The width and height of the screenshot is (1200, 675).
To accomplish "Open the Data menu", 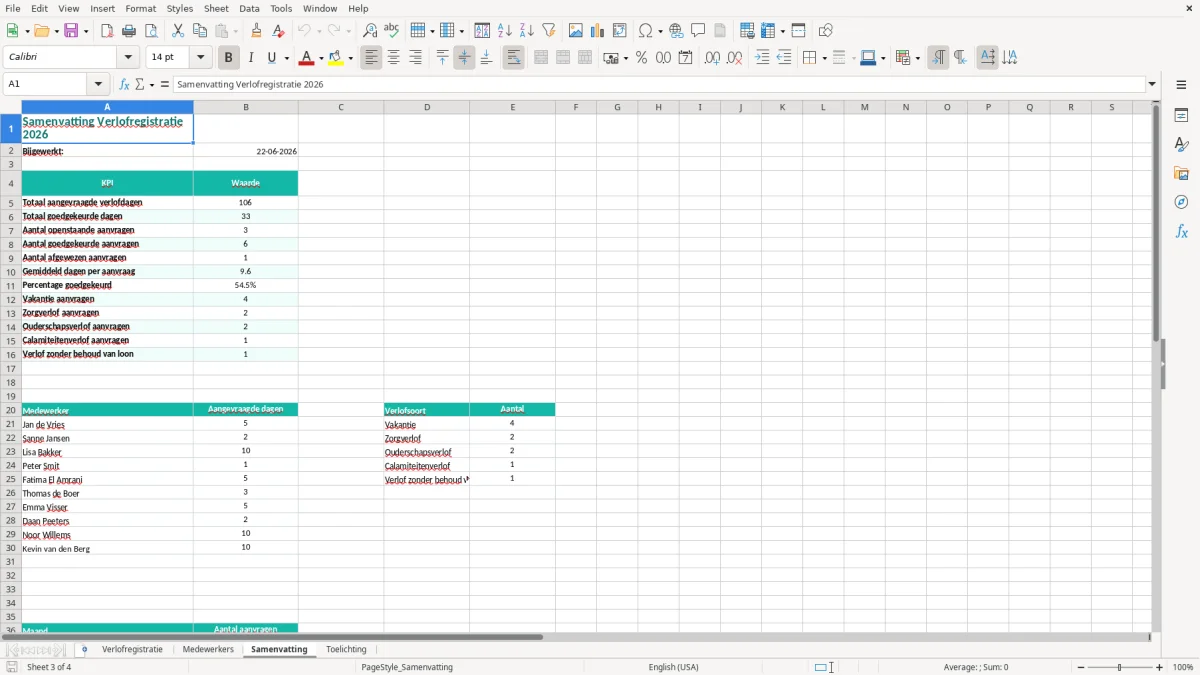I will pos(249,8).
